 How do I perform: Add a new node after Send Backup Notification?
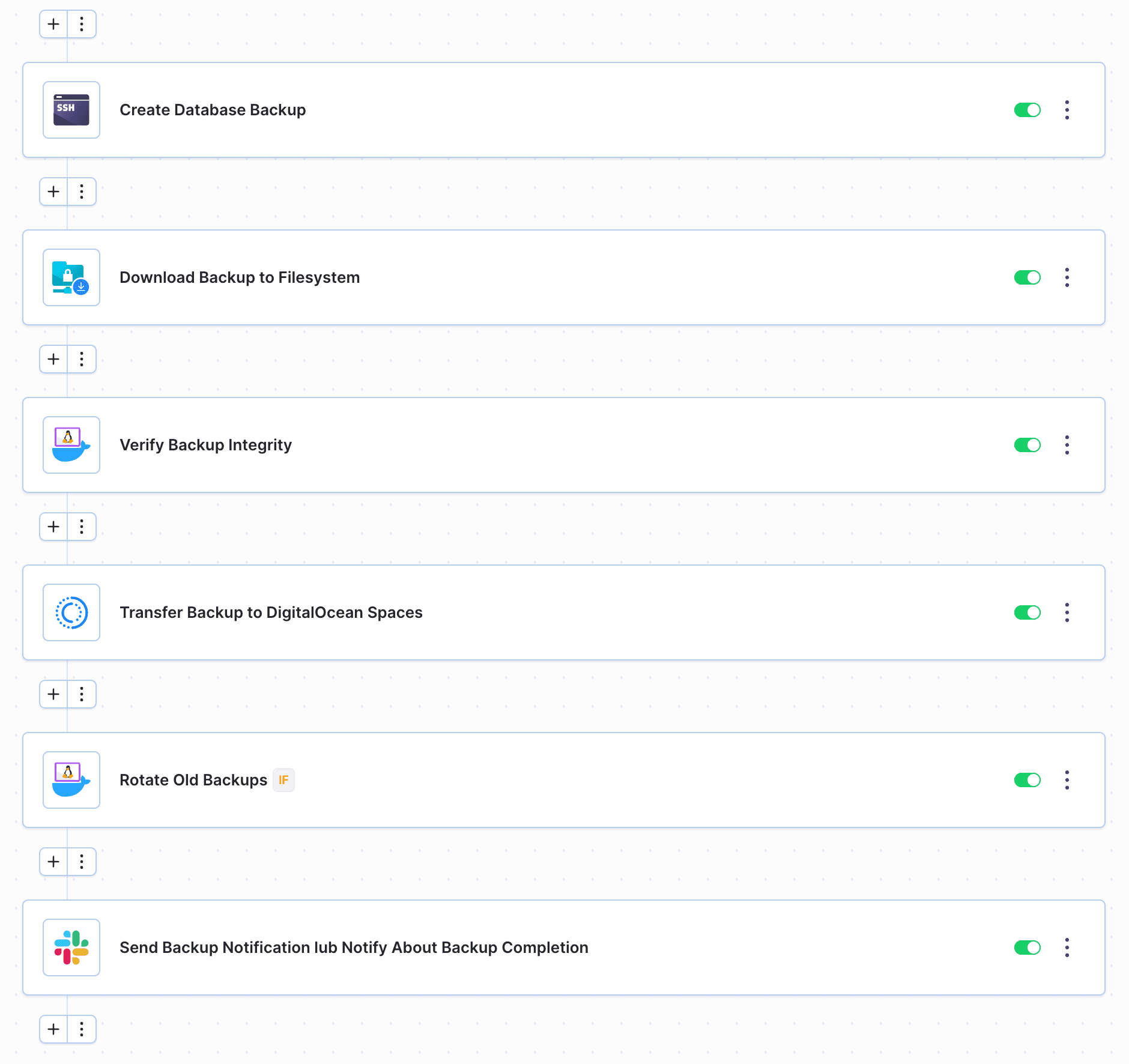click(53, 1029)
